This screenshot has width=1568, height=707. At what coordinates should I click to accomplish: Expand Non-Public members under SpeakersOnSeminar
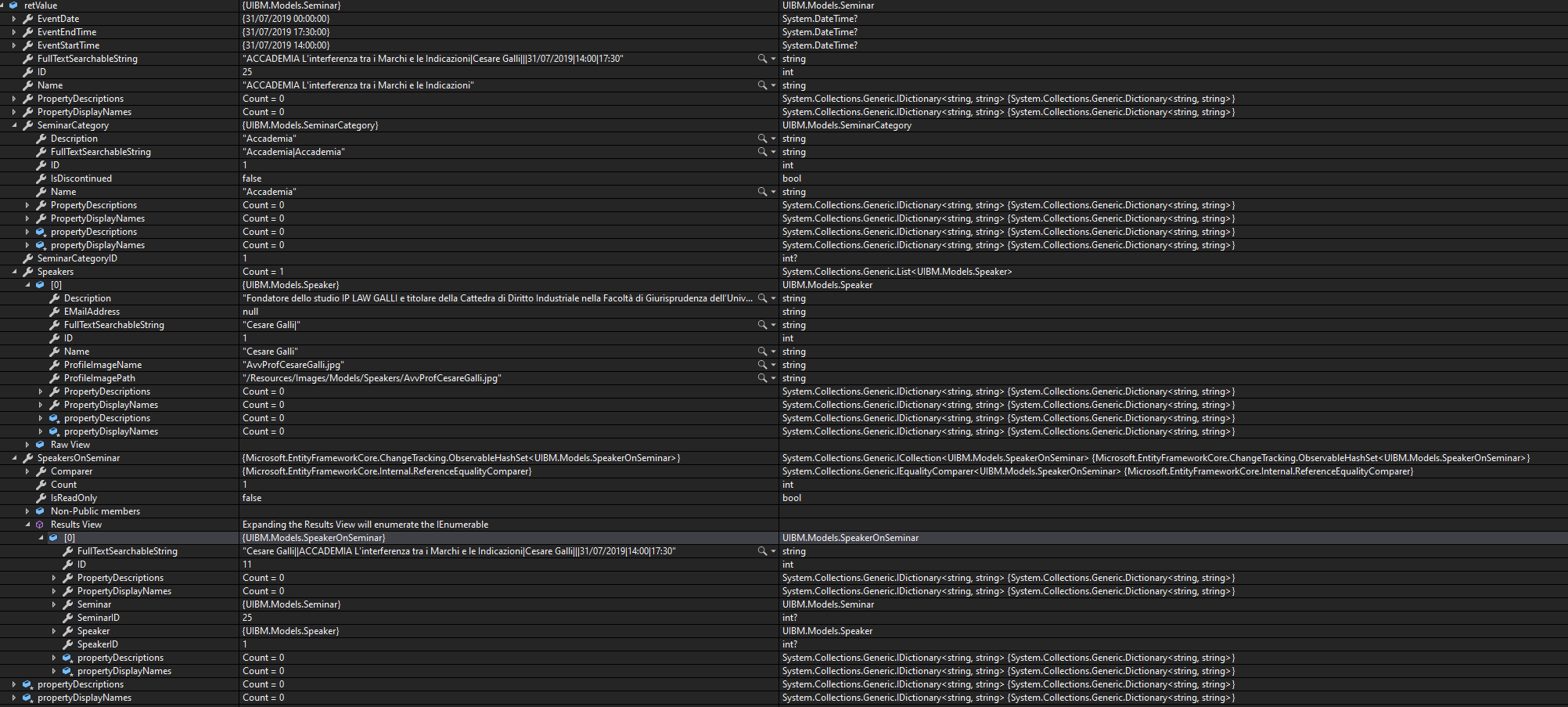28,510
